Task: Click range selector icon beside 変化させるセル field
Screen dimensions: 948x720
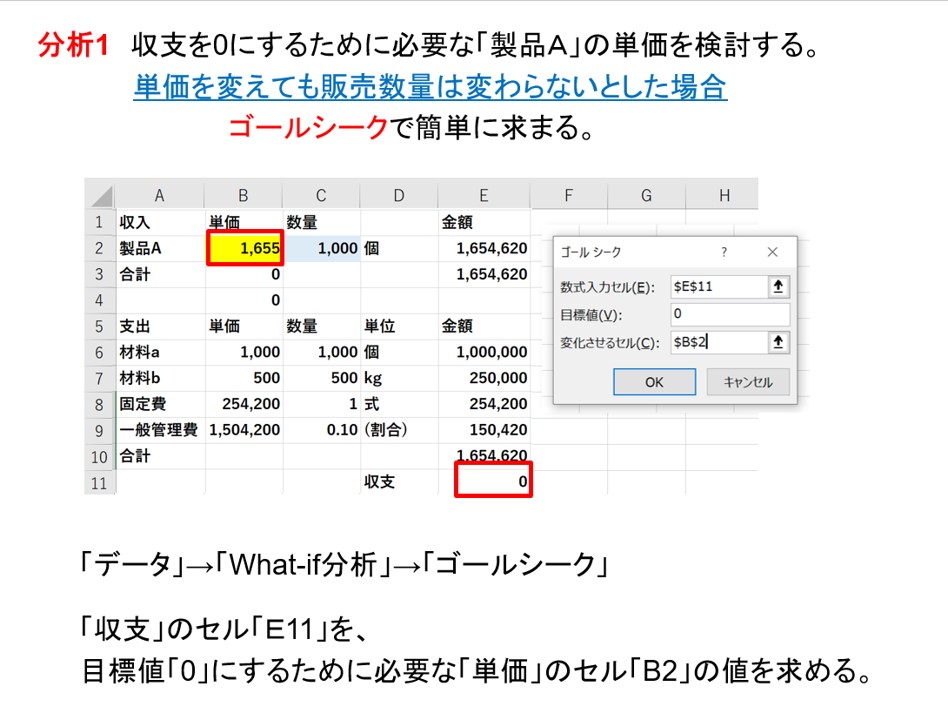Action: pyautogui.click(x=779, y=343)
